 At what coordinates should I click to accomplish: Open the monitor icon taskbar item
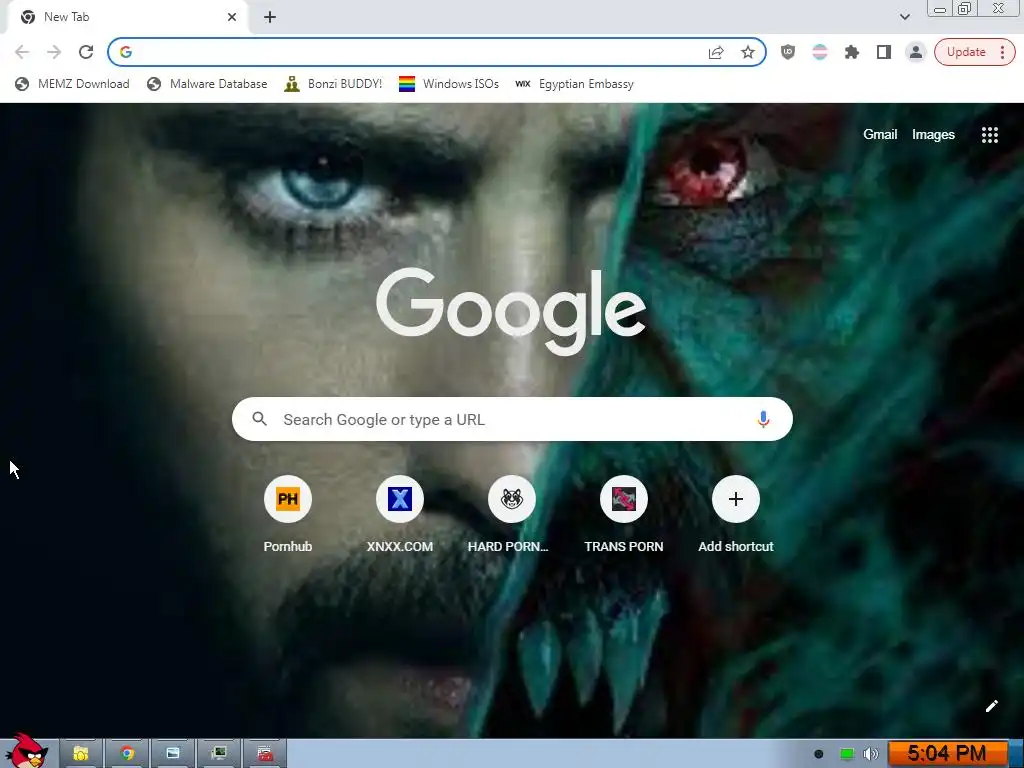pos(219,754)
